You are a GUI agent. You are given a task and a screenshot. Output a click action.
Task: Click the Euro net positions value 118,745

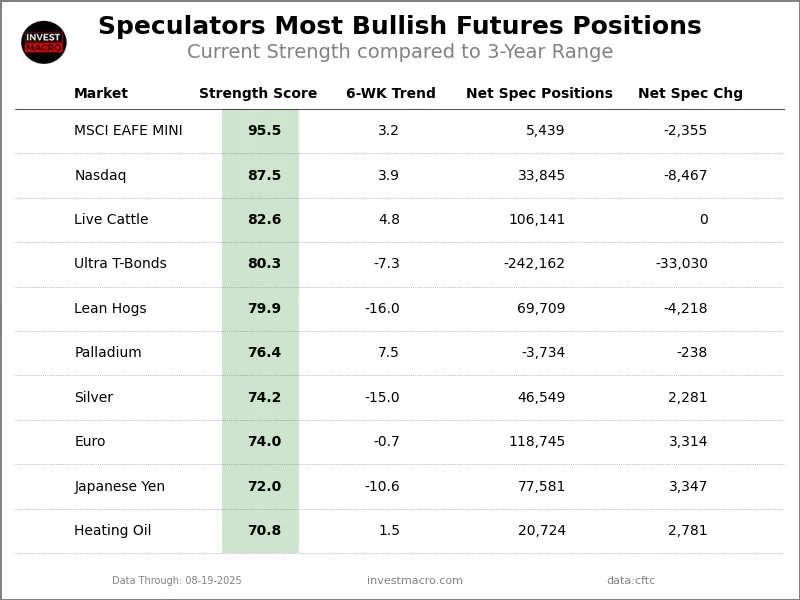[537, 442]
